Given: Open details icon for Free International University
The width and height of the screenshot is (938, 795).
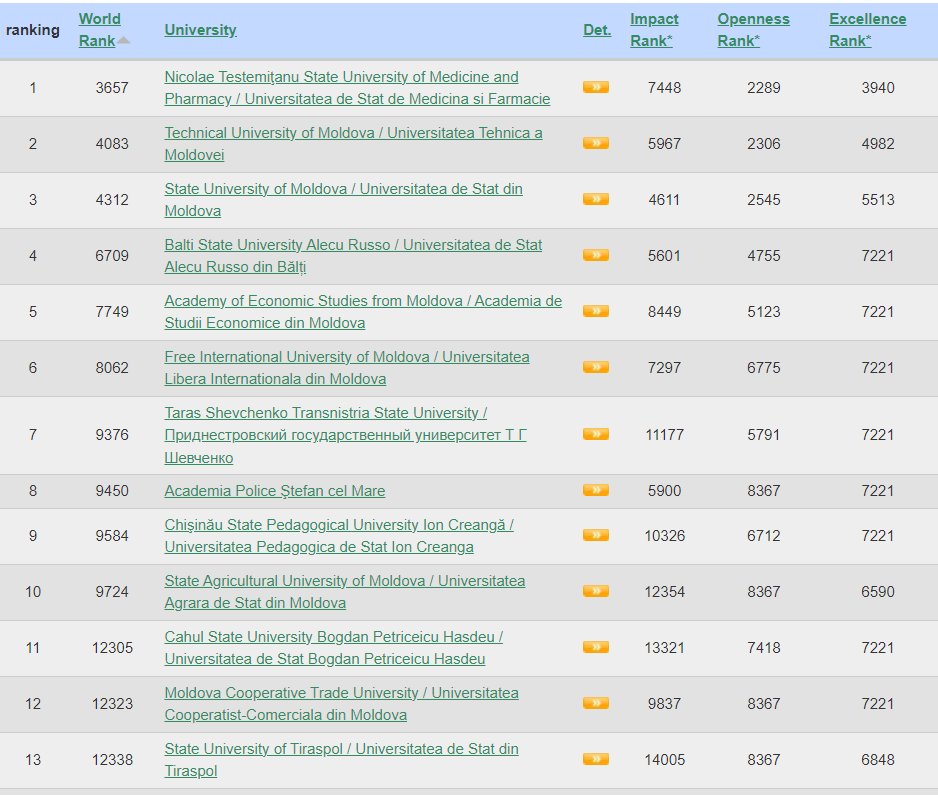Looking at the screenshot, I should (596, 367).
